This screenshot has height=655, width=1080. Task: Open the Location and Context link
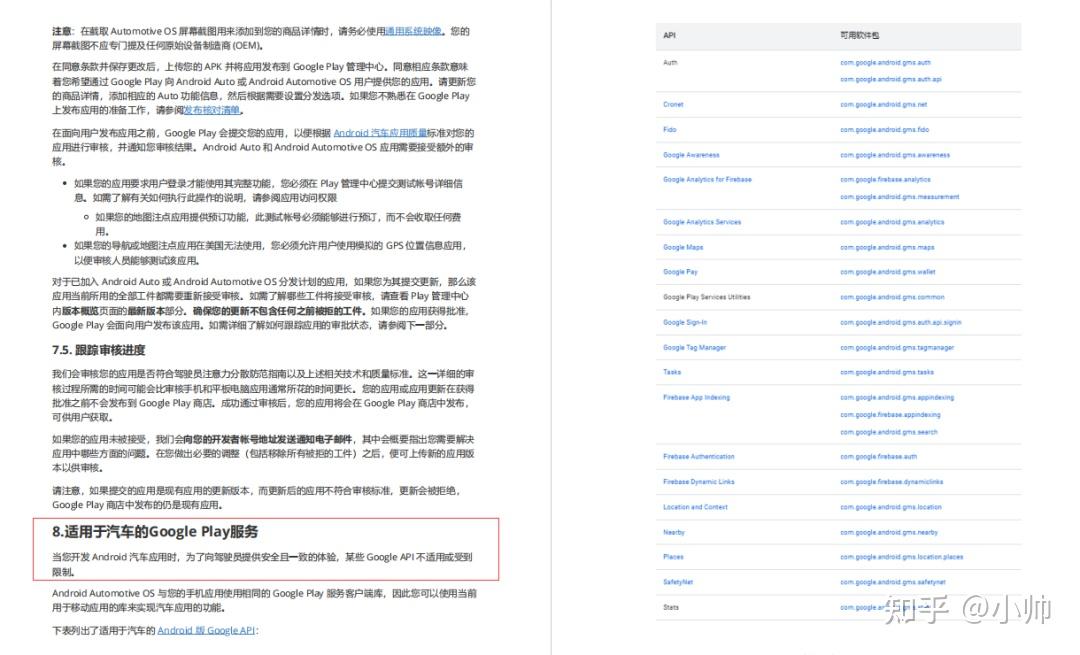pyautogui.click(x=696, y=506)
